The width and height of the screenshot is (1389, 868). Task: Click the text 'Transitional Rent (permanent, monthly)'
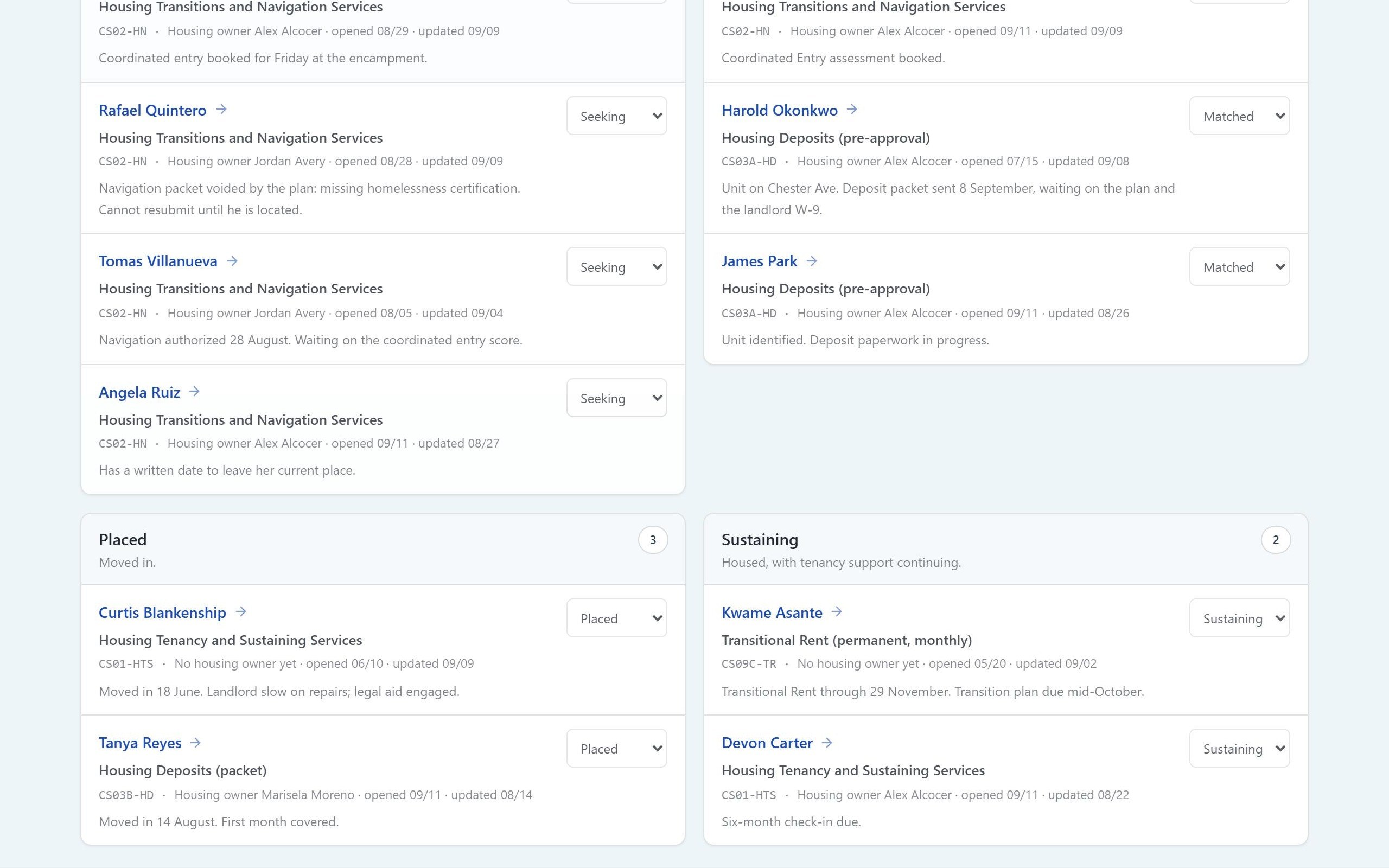846,640
